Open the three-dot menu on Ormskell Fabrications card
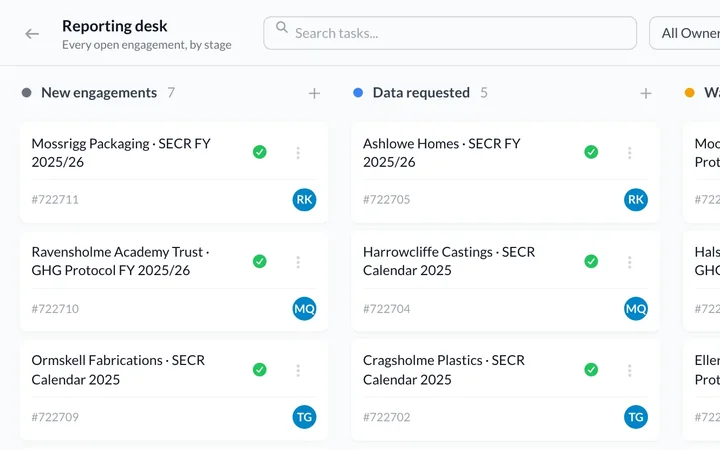Image resolution: width=720 pixels, height=450 pixels. [298, 371]
